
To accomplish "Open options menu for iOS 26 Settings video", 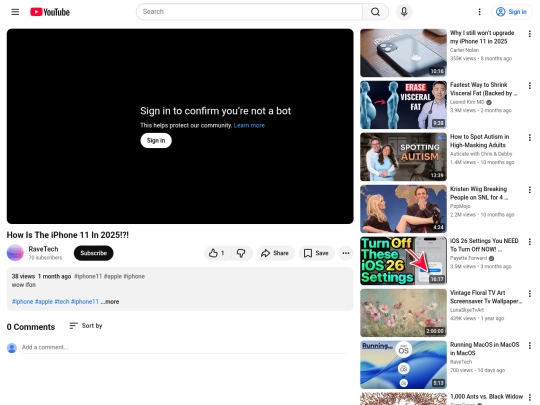I will pos(530,242).
